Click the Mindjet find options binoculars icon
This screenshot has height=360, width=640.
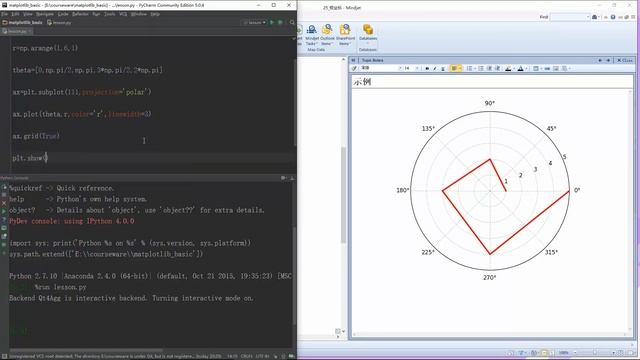(x=595, y=17)
